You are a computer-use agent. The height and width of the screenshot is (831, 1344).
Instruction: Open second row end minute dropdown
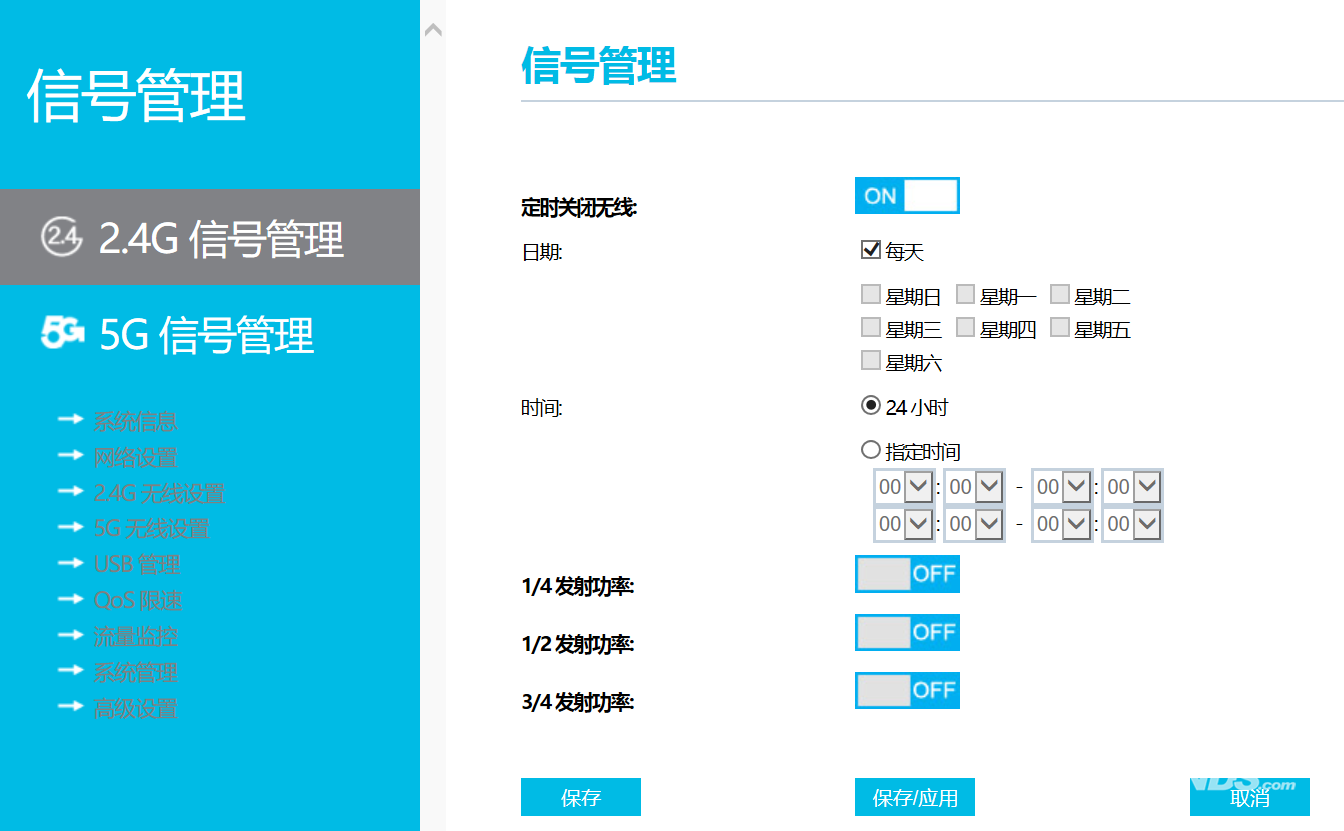click(x=1132, y=523)
